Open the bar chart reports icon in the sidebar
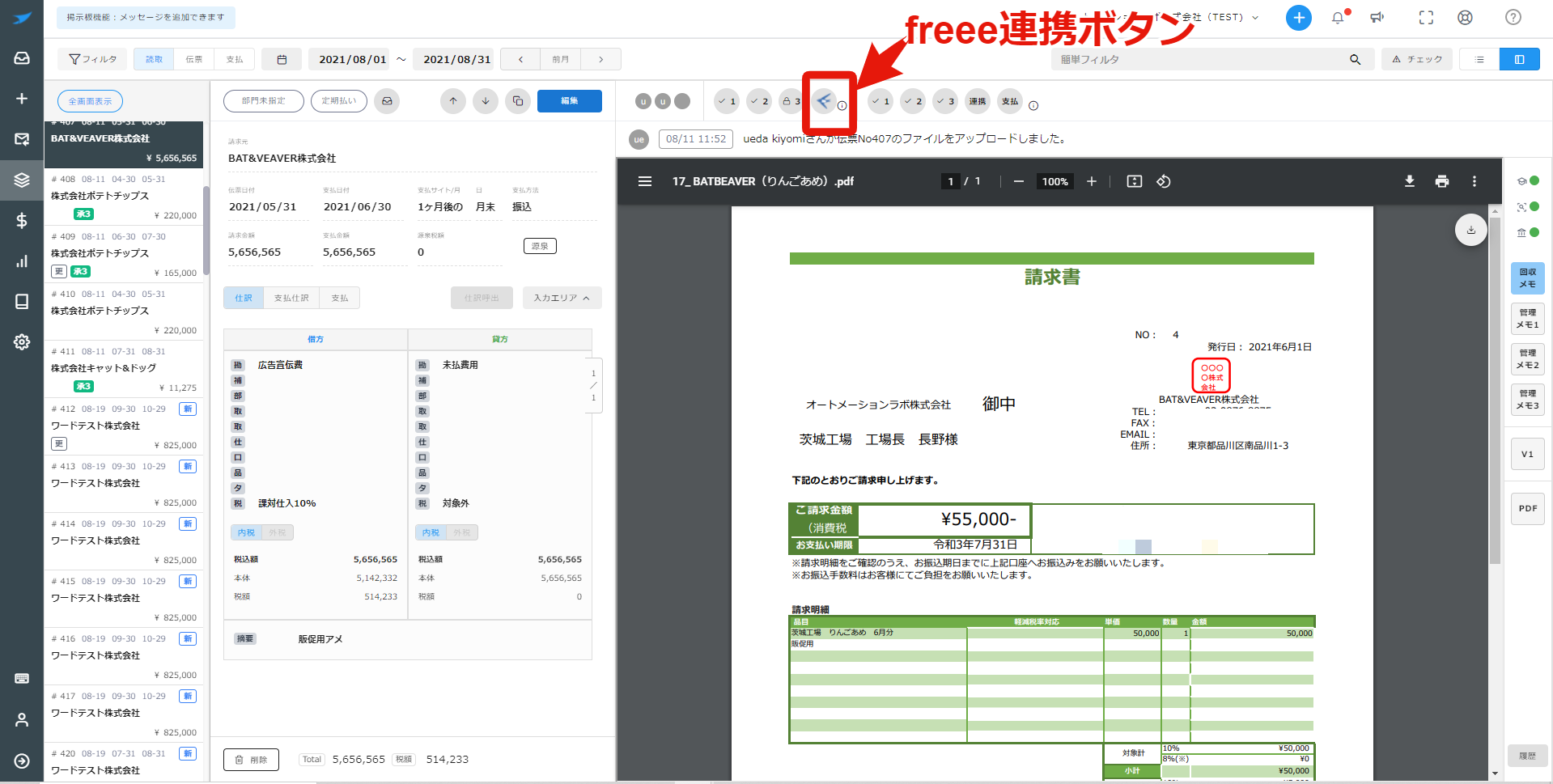 point(22,261)
